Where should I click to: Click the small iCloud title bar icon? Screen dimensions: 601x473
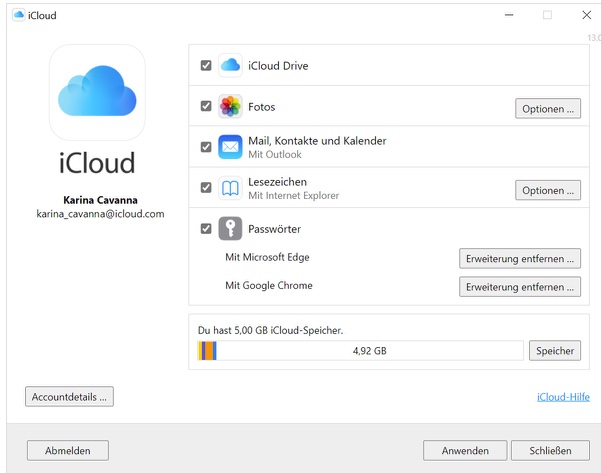point(18,15)
